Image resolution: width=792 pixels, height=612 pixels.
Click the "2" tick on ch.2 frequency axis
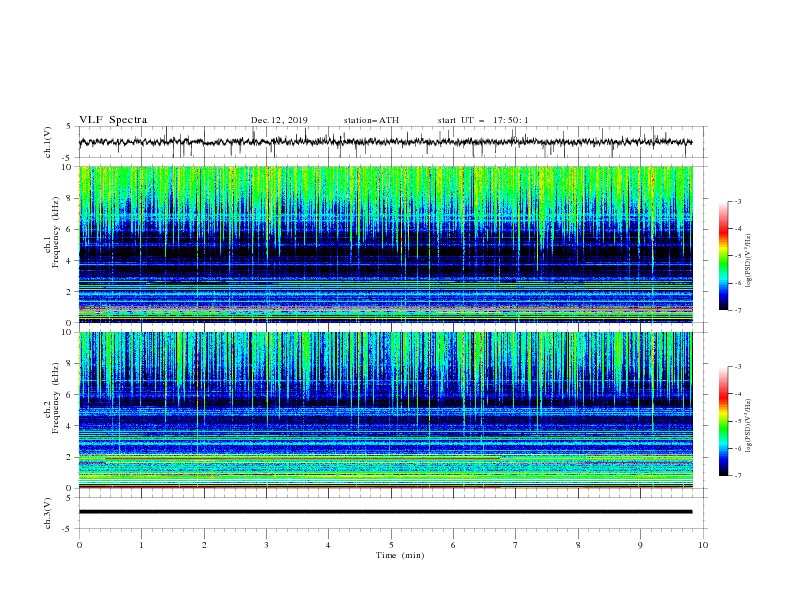[x=71, y=457]
